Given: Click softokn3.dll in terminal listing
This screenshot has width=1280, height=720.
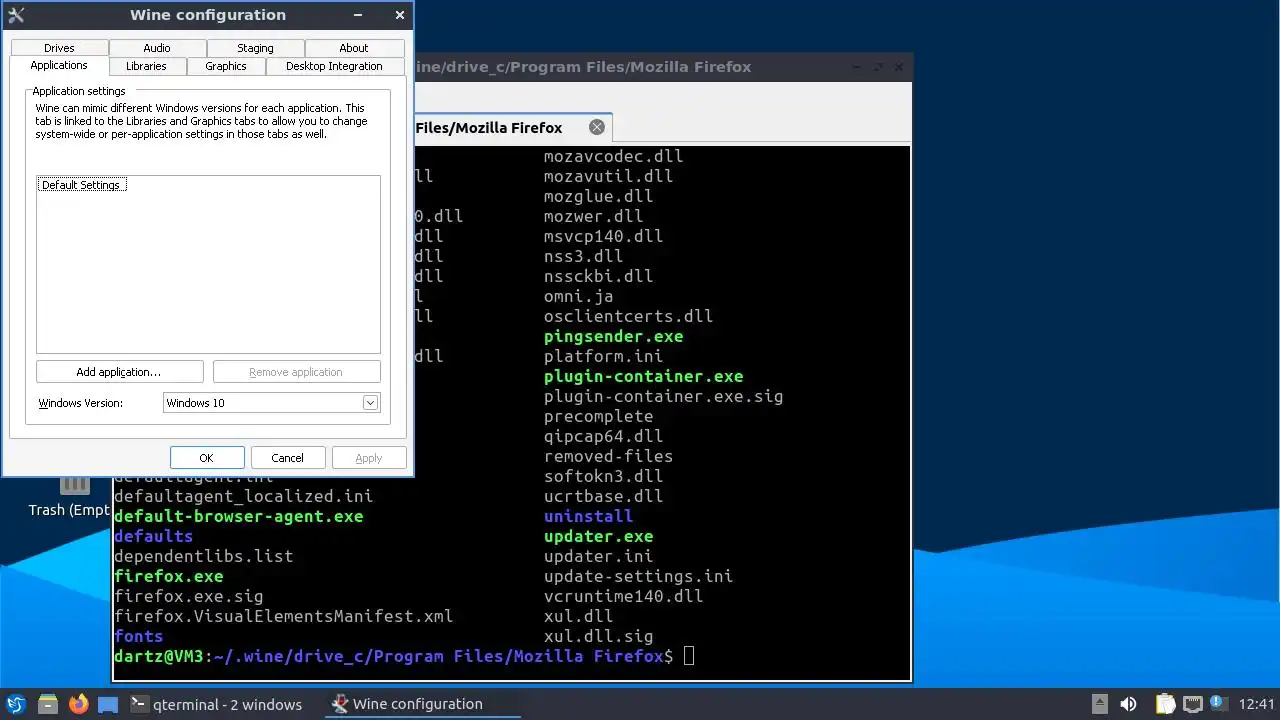Looking at the screenshot, I should coord(604,476).
